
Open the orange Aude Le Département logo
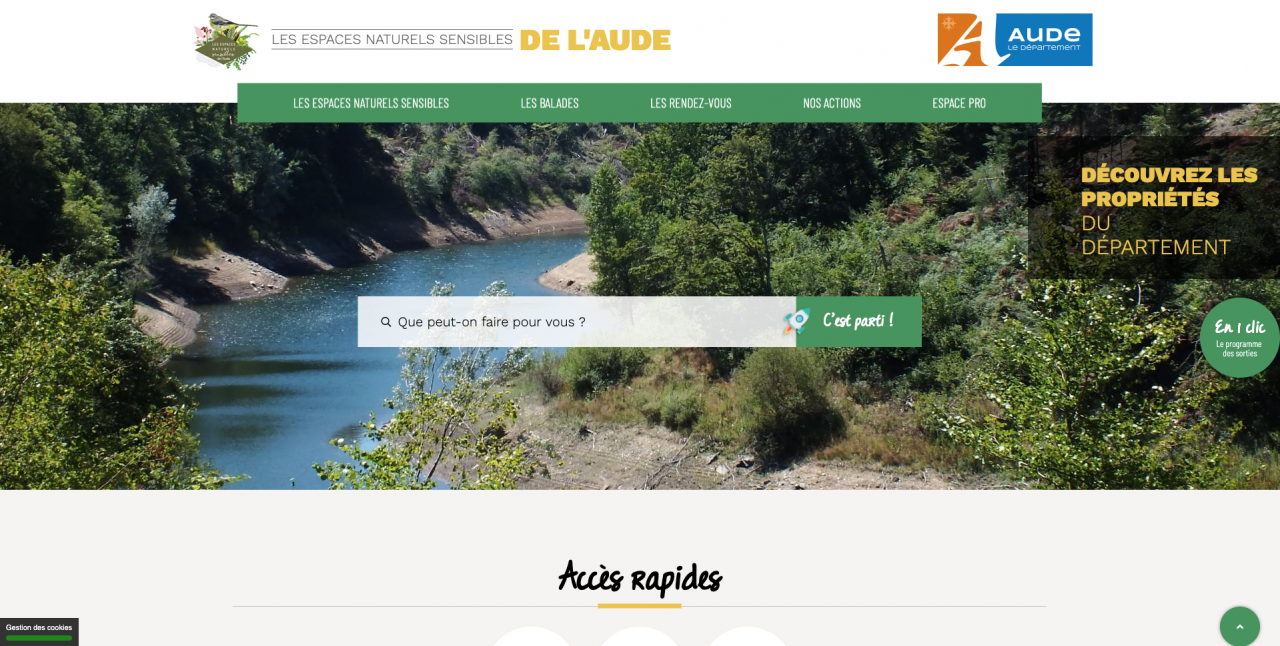pos(1014,39)
